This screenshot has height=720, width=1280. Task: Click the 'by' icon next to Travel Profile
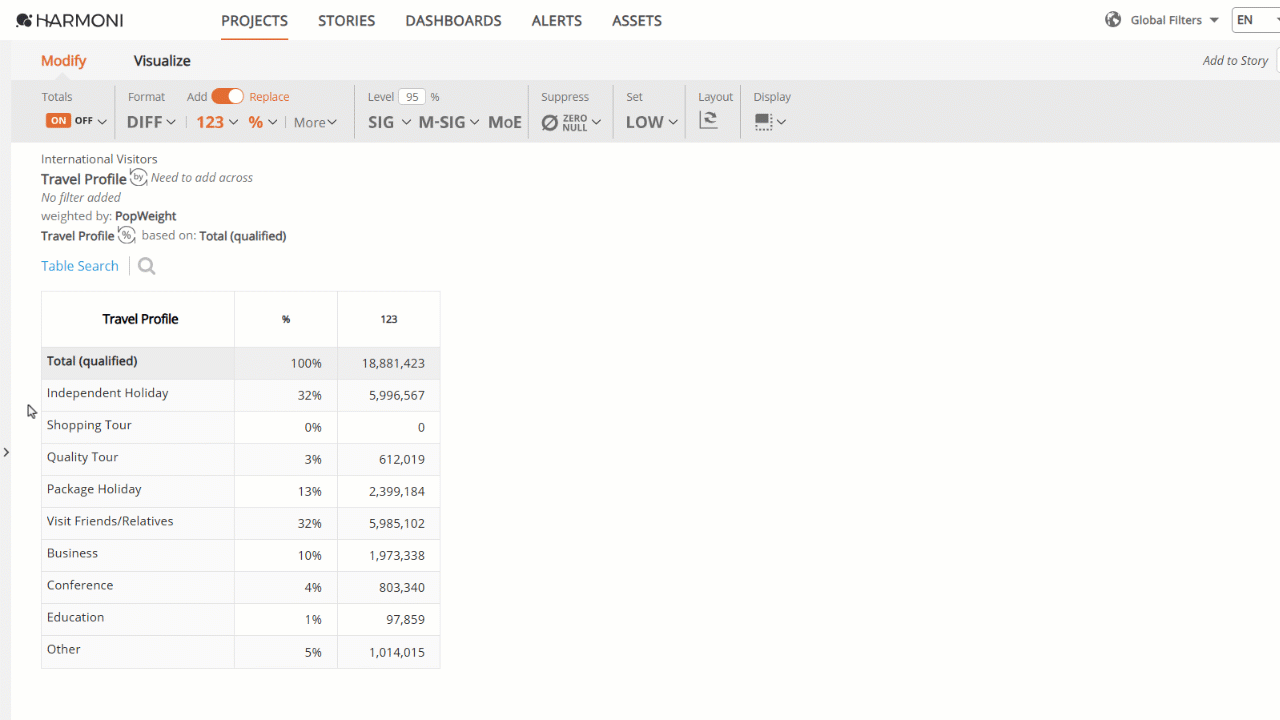[139, 177]
